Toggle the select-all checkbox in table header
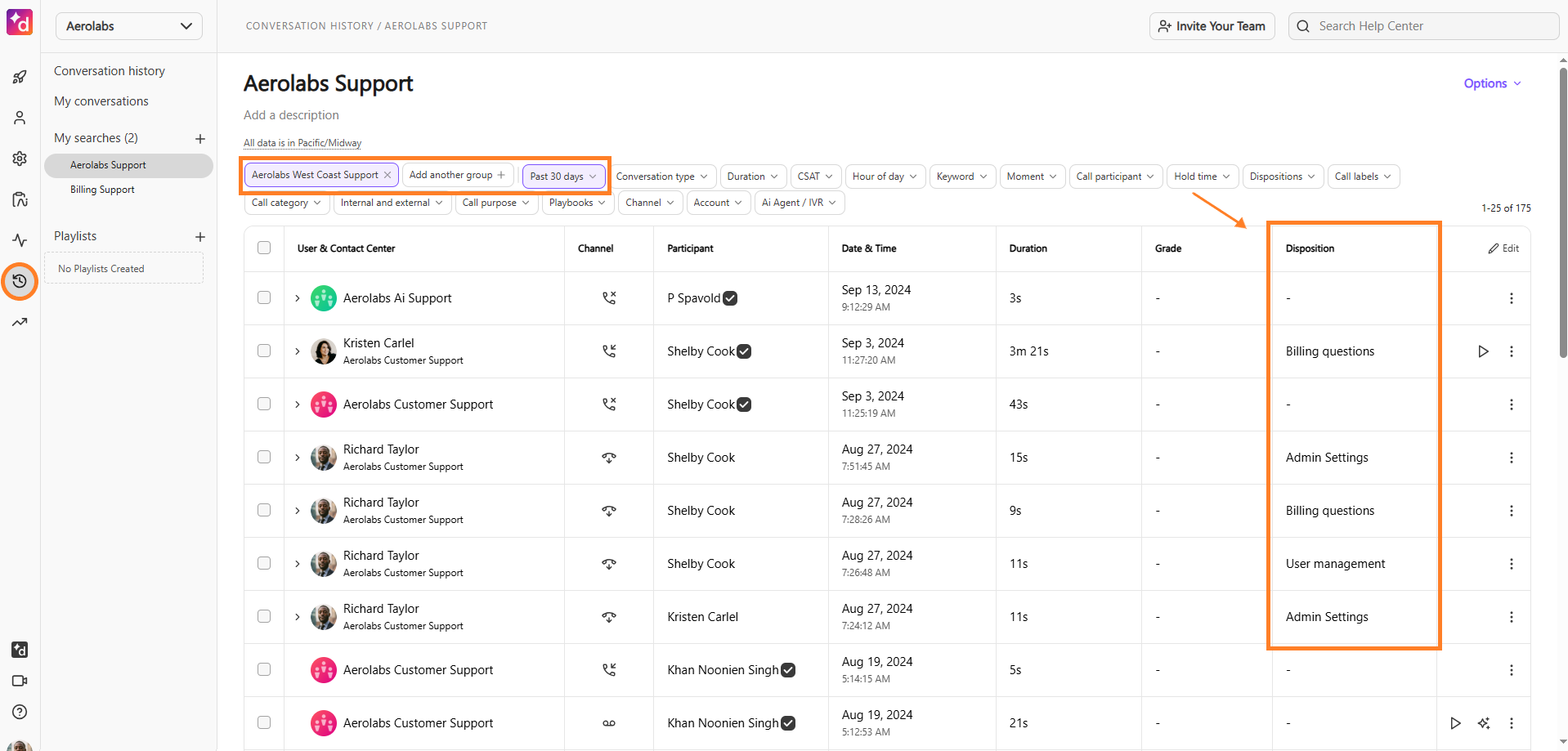Screen dimensions: 1568x751 coord(264,248)
